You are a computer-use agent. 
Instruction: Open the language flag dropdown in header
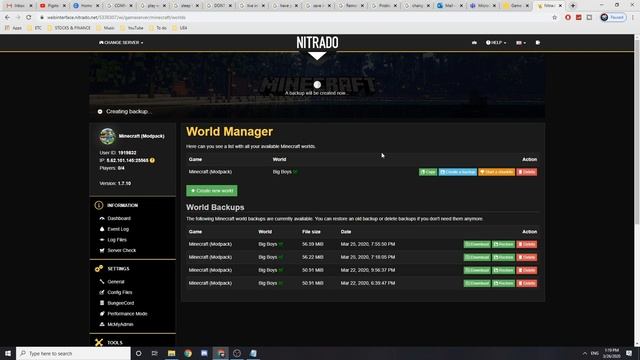521,42
